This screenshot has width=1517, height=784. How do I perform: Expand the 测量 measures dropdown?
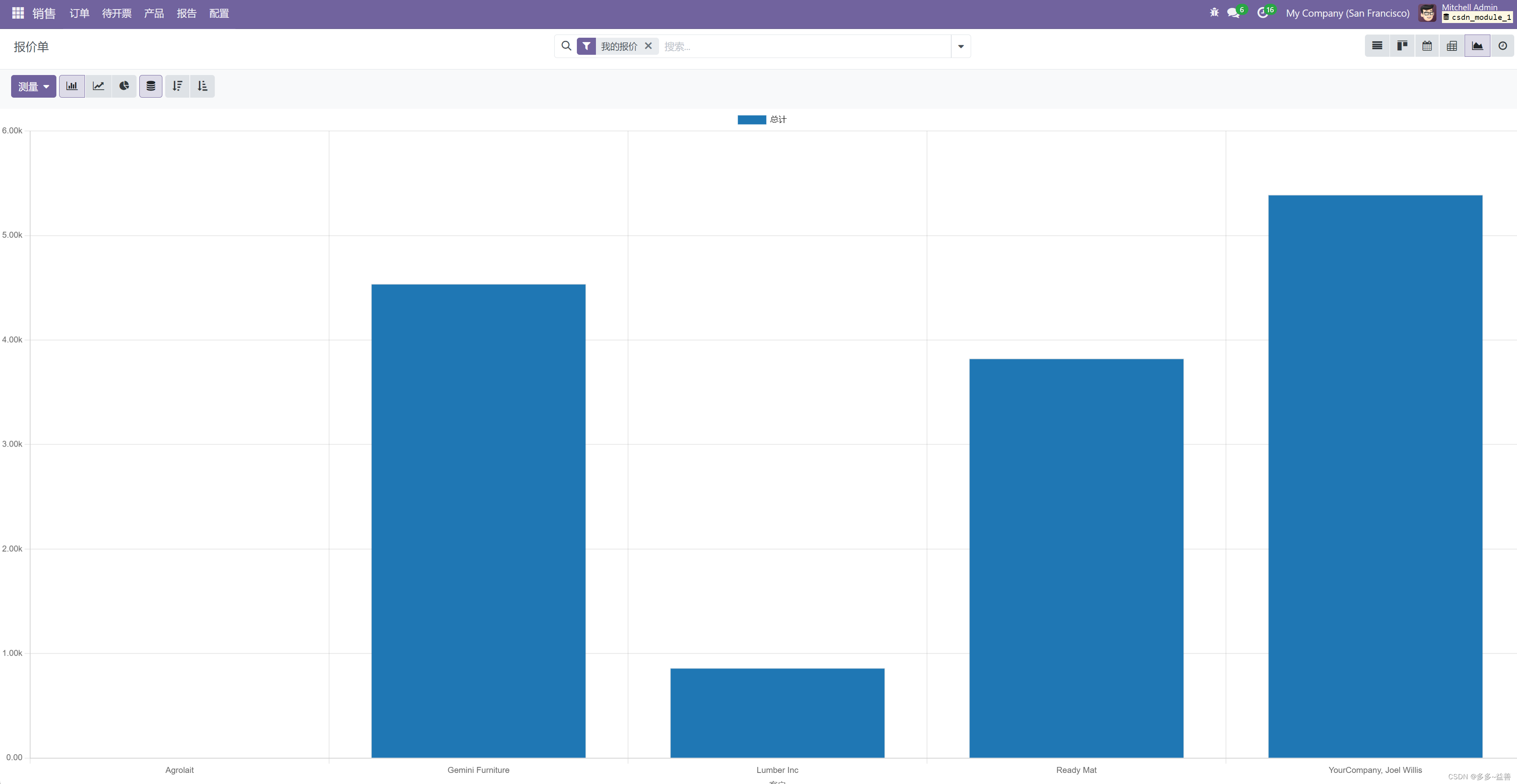tap(34, 86)
